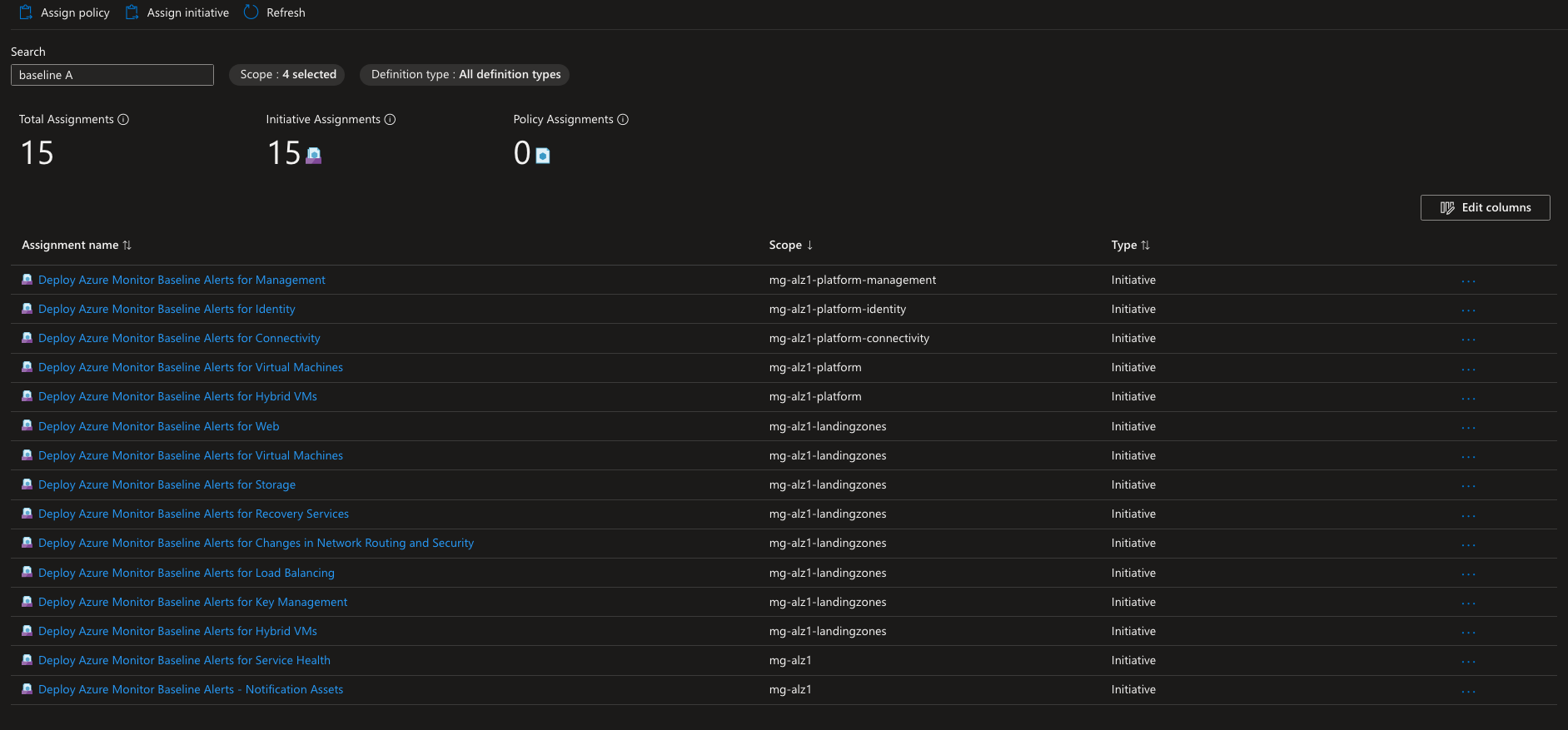Click info icon beside Initiative Assignments
1568x730 pixels.
390,119
